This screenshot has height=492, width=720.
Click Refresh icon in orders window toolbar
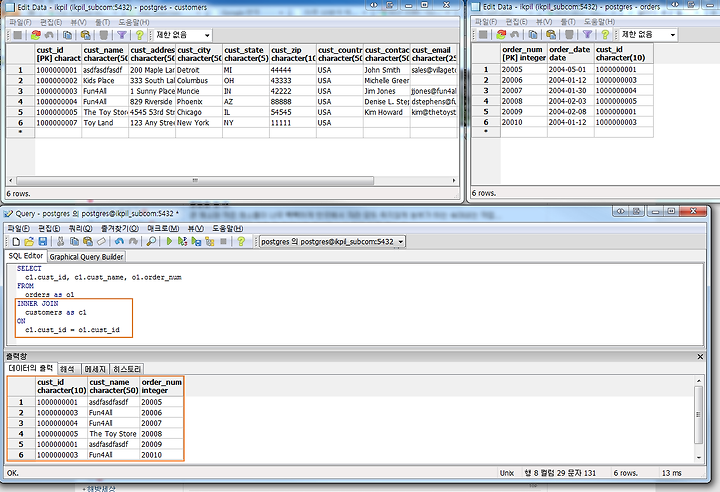[x=501, y=34]
